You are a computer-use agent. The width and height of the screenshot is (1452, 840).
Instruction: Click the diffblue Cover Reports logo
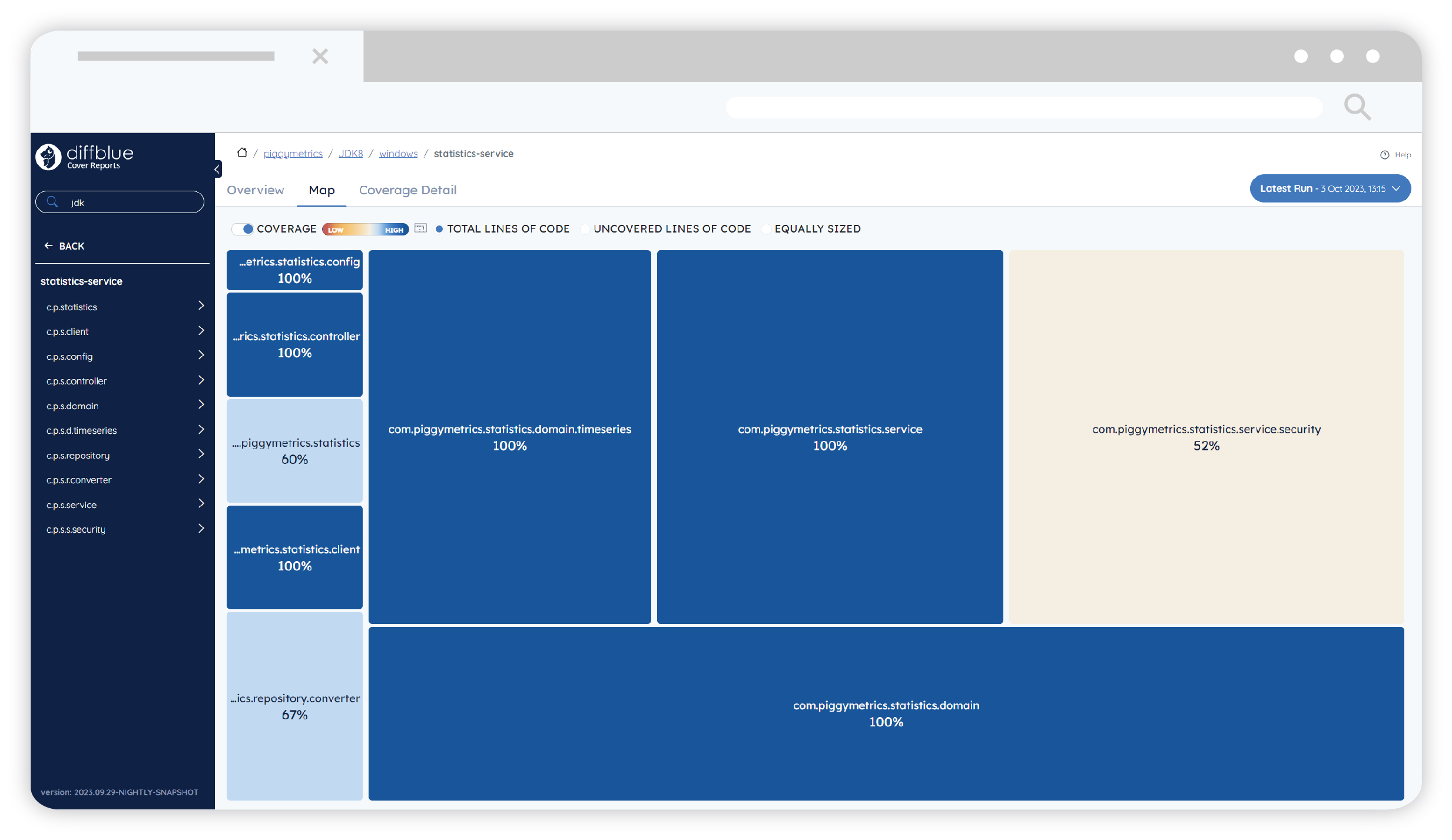pos(84,157)
